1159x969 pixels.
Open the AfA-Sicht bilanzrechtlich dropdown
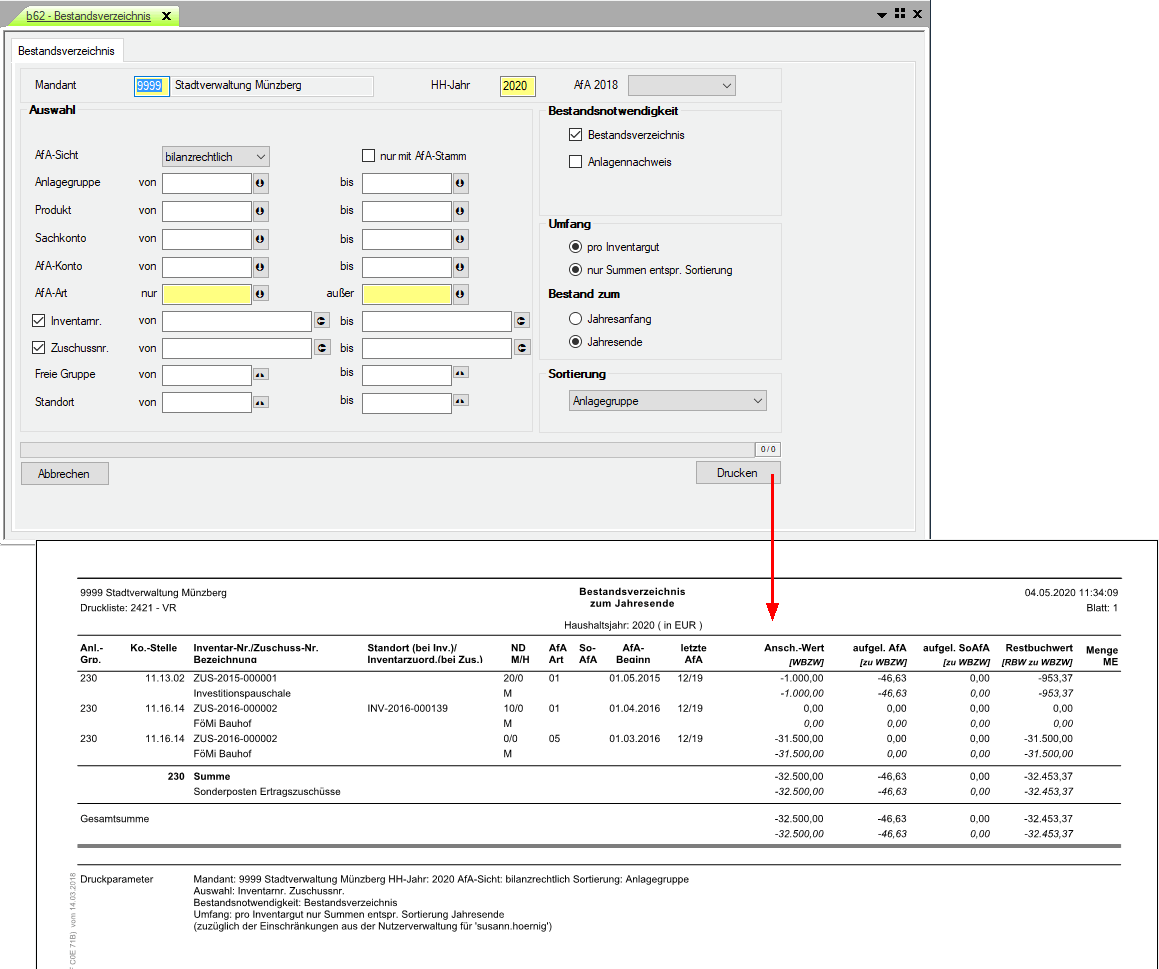click(x=216, y=157)
